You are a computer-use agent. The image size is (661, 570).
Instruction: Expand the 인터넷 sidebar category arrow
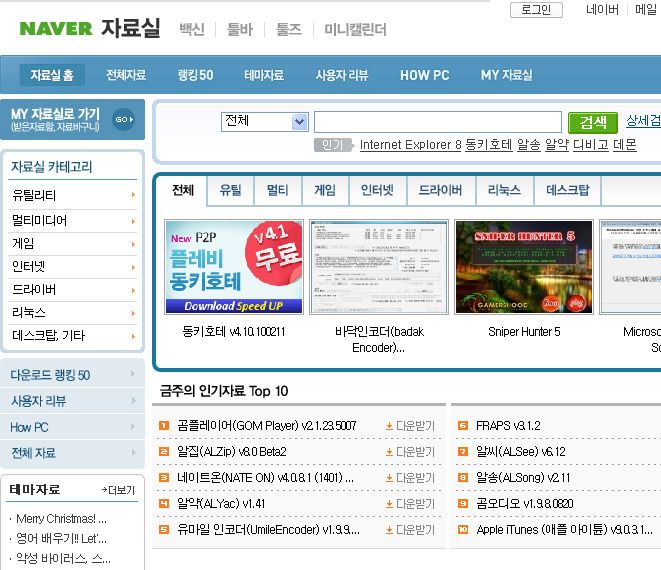coord(133,267)
